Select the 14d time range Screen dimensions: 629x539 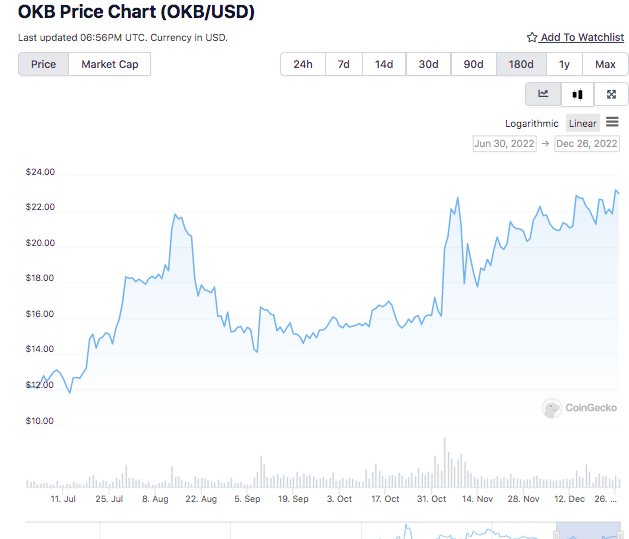tap(384, 64)
